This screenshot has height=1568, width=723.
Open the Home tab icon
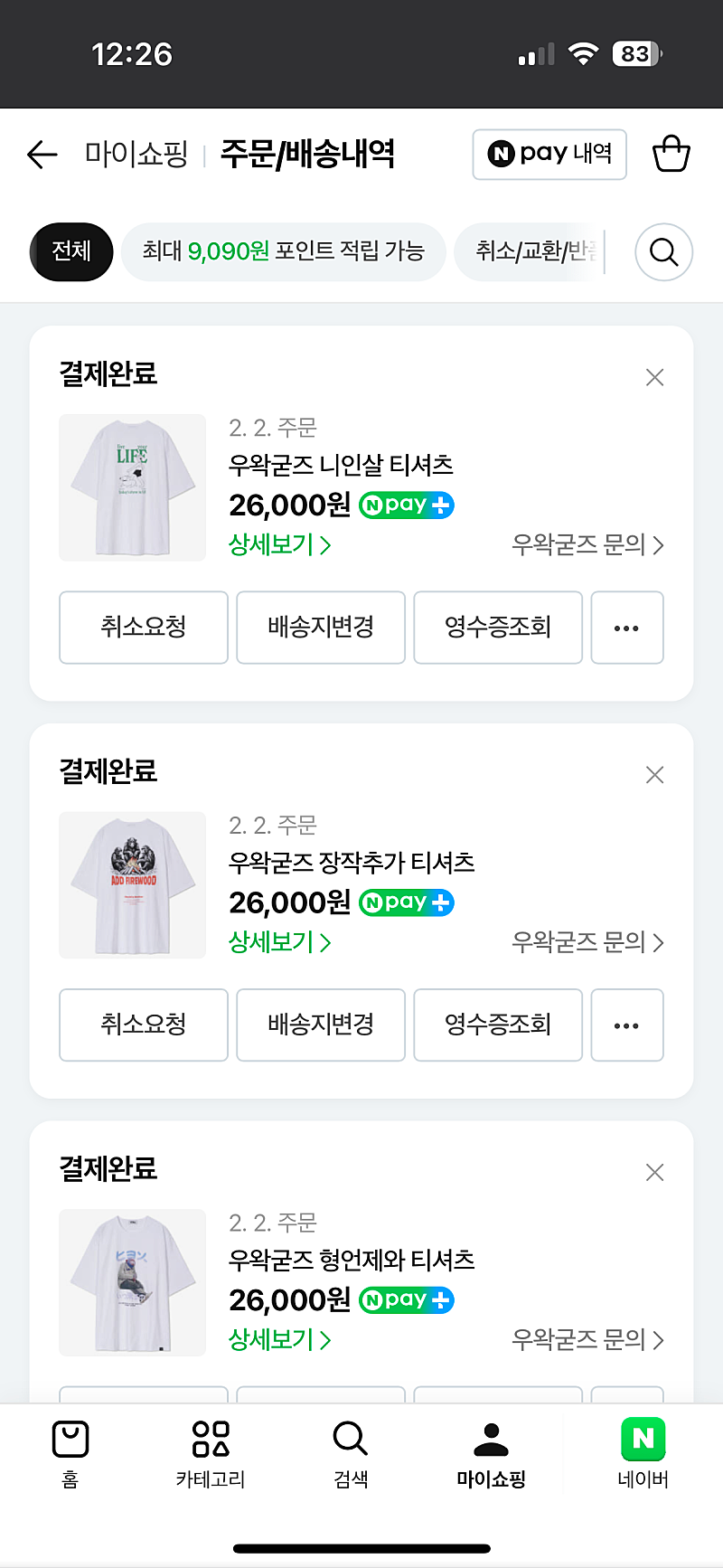click(70, 1440)
